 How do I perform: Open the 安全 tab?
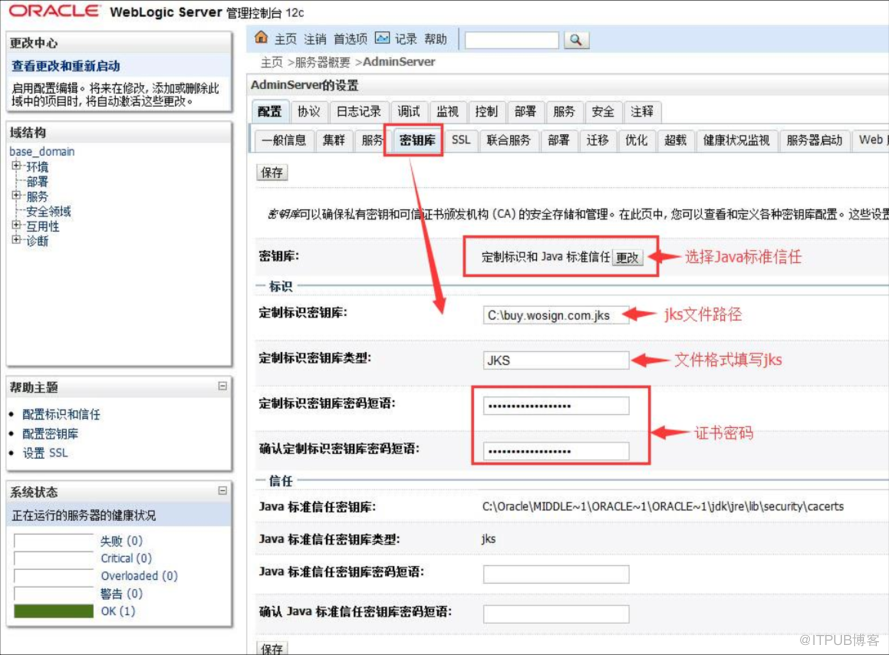[x=603, y=111]
